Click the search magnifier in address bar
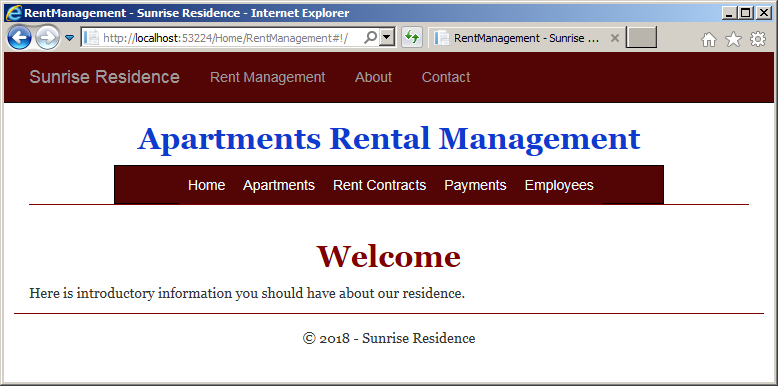This screenshot has height=386, width=778. (370, 37)
